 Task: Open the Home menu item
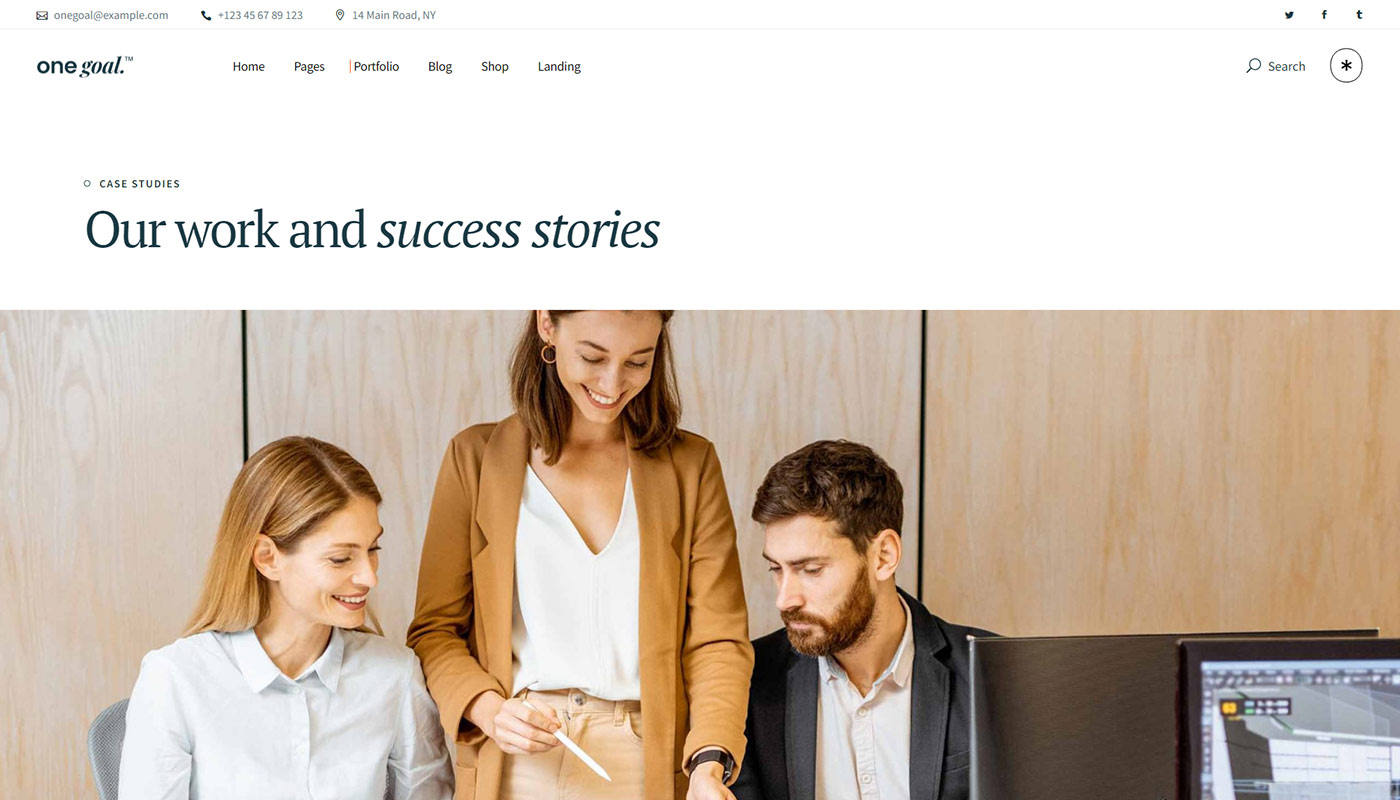248,67
